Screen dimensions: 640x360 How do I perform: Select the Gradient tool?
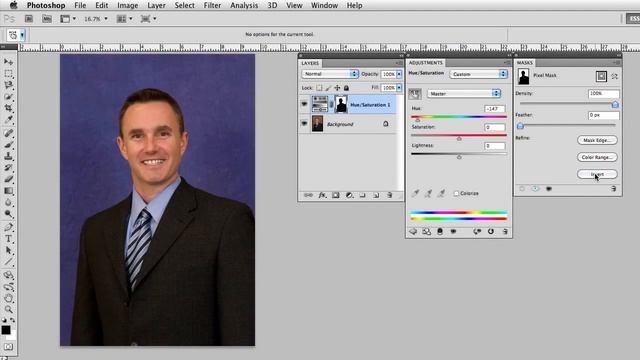point(8,191)
